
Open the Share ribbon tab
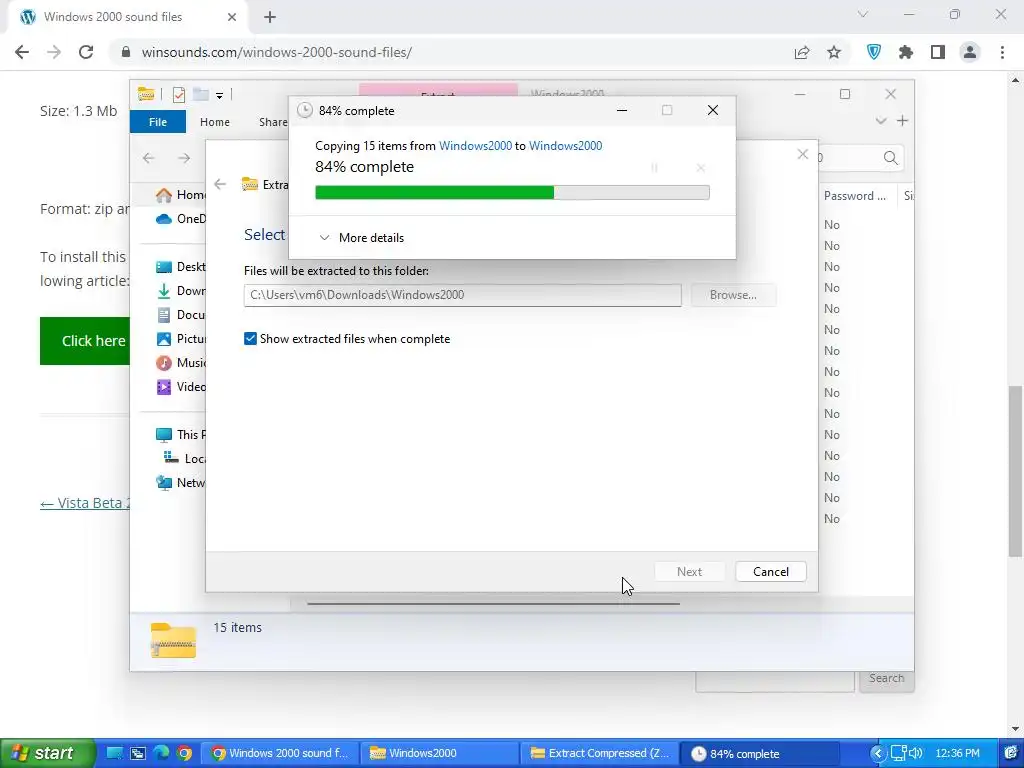273,122
